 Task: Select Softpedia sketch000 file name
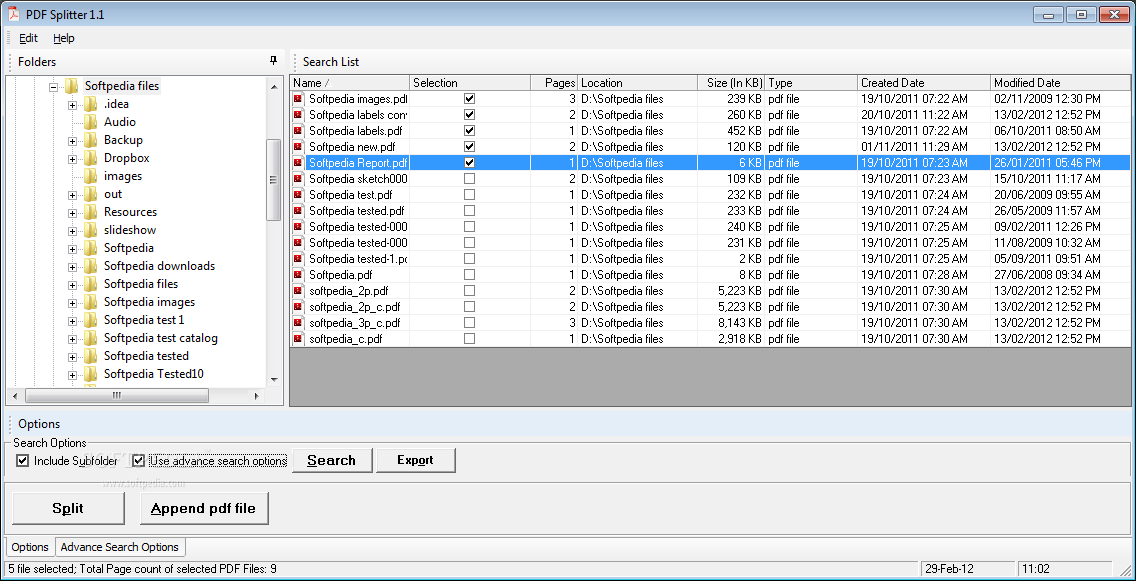tap(358, 178)
